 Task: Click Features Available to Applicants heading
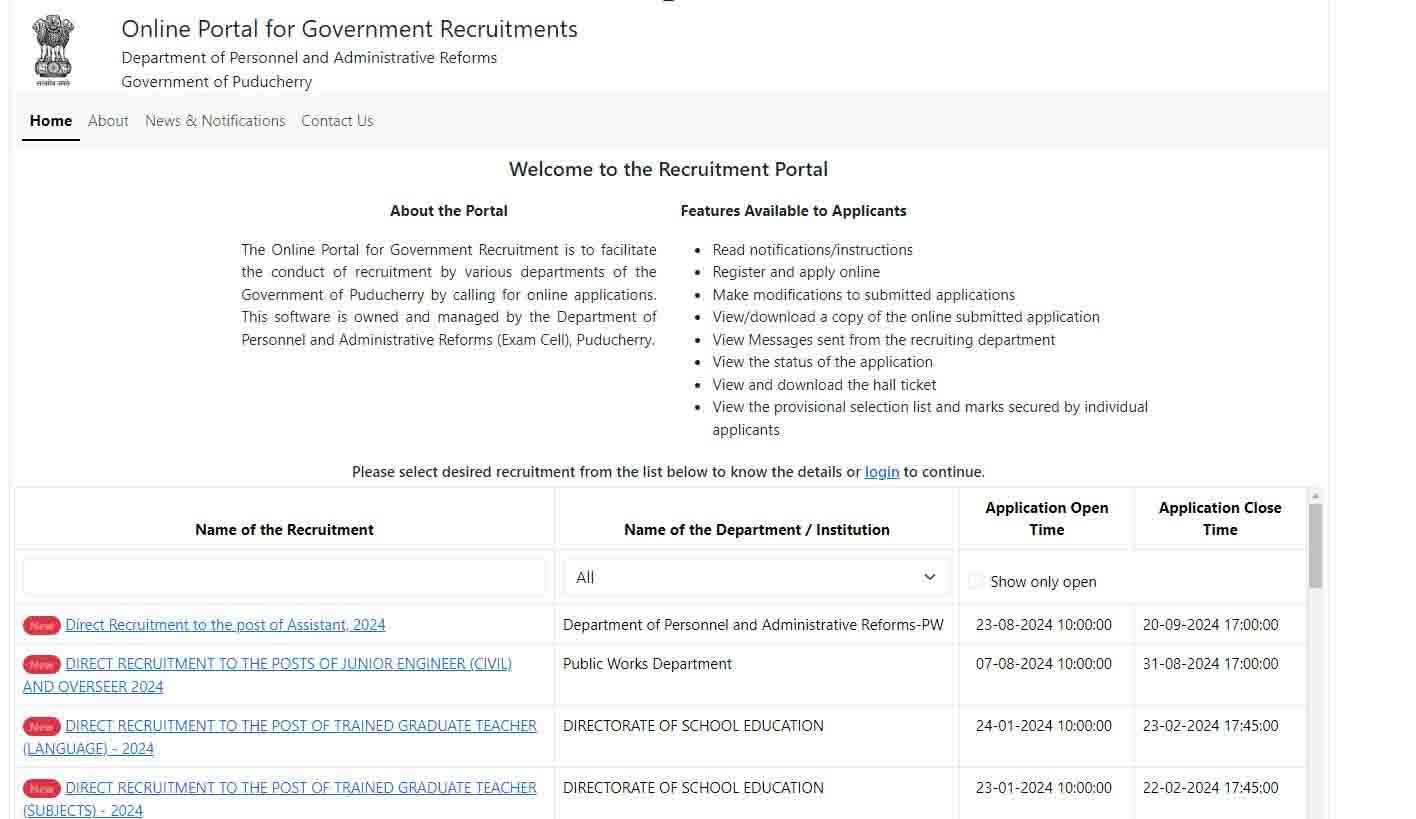click(x=793, y=211)
